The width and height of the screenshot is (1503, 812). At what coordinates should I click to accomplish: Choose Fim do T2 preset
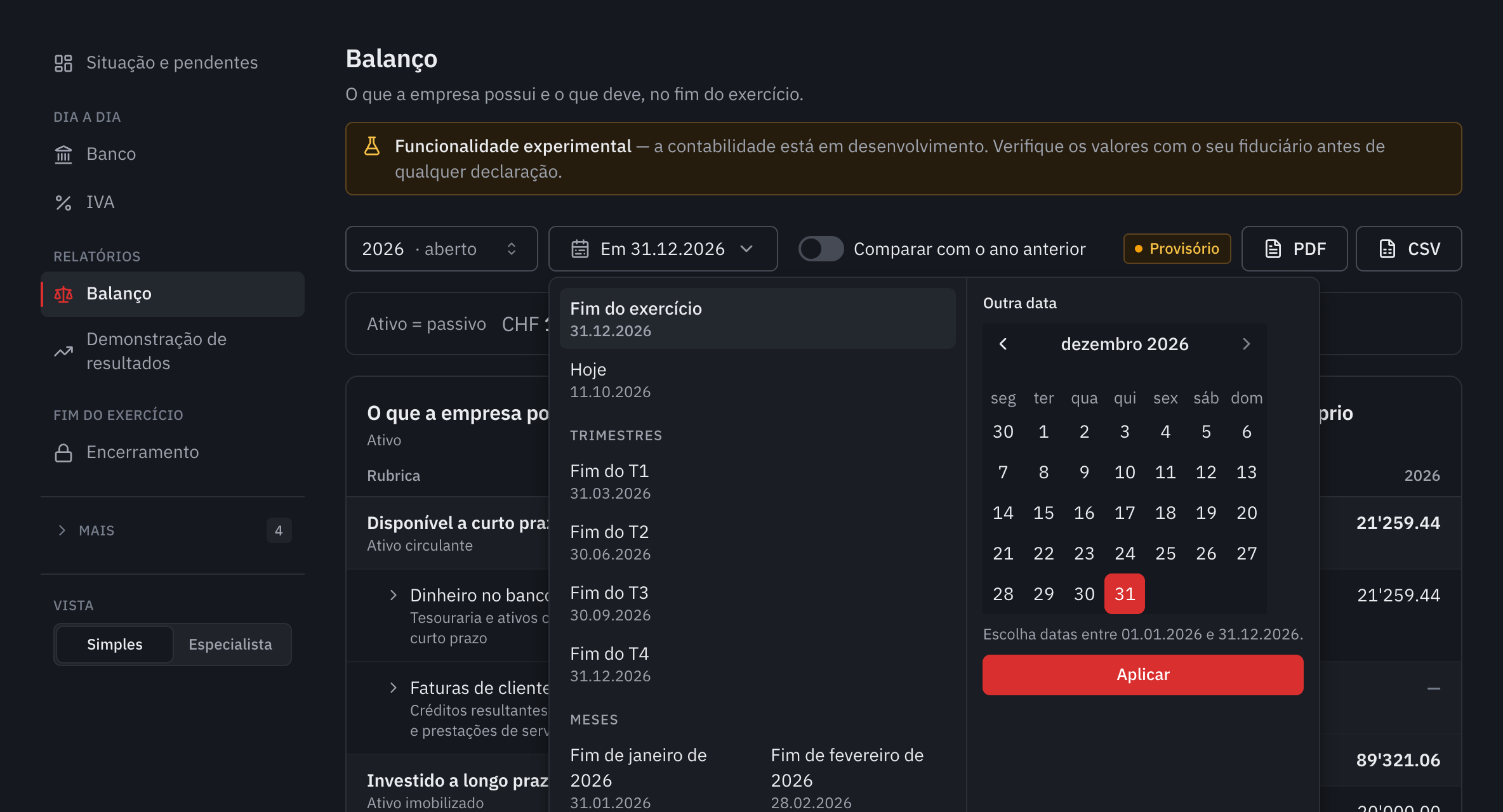[x=758, y=542]
